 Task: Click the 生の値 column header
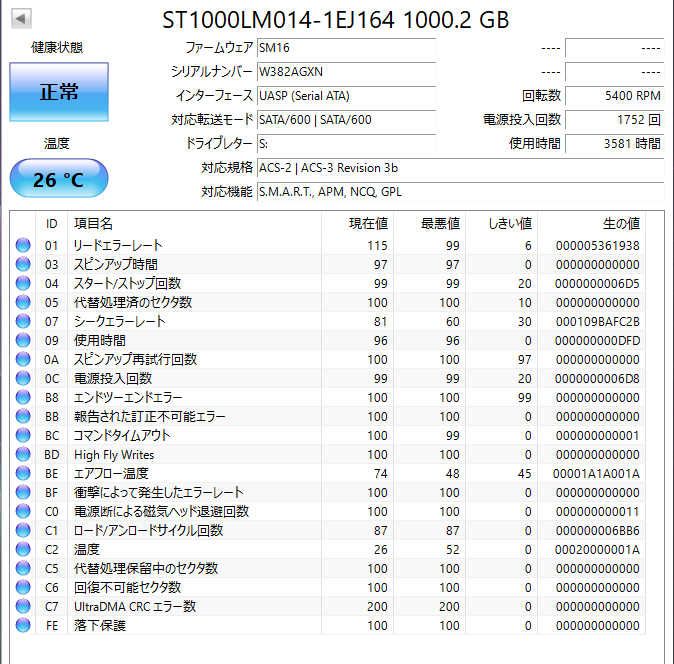(x=591, y=223)
